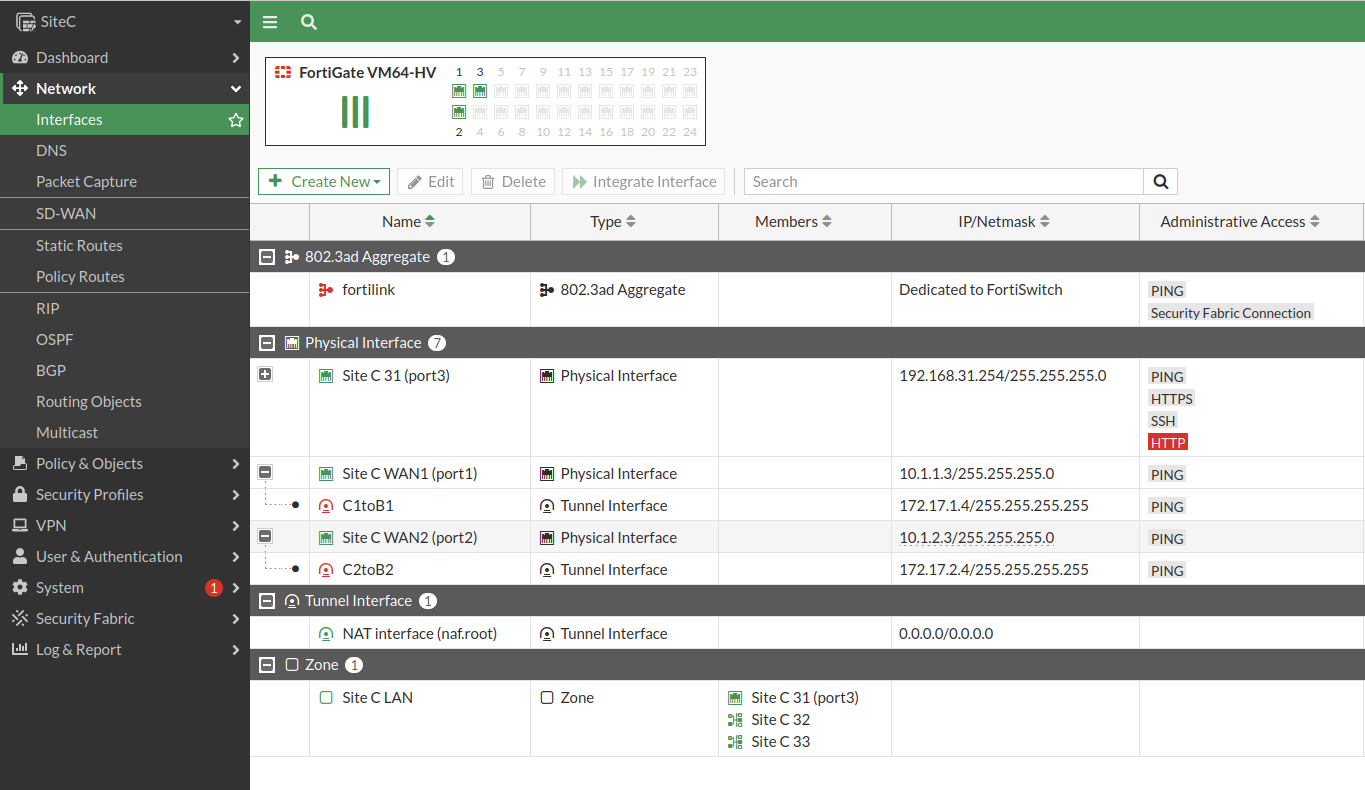Click the NAT interface (naf.root) tunnel icon
The image size is (1365, 790).
[x=326, y=634]
